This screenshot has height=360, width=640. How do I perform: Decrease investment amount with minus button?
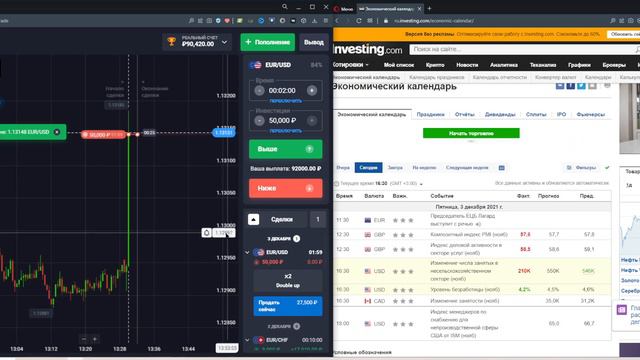click(x=259, y=120)
